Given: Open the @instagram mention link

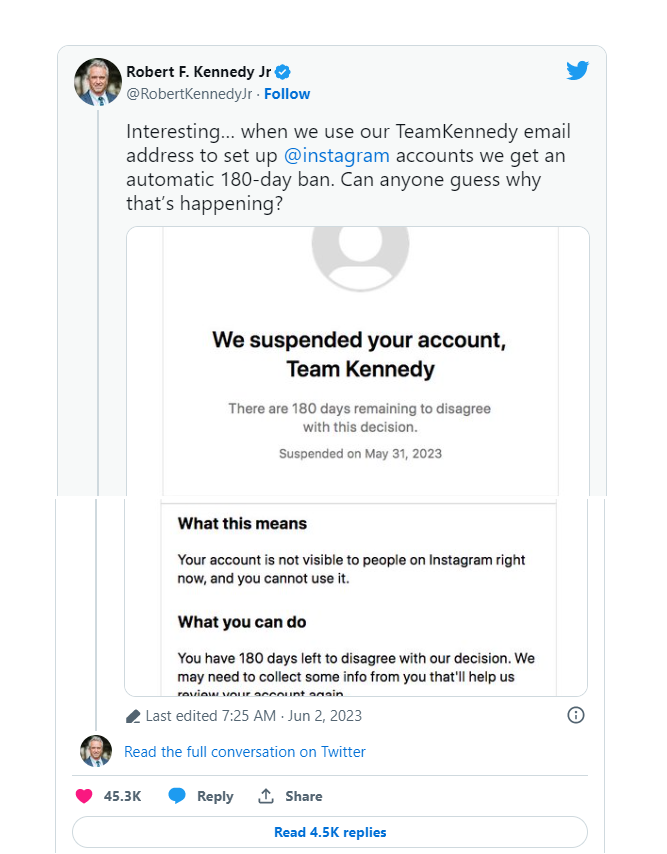Looking at the screenshot, I should click(337, 156).
